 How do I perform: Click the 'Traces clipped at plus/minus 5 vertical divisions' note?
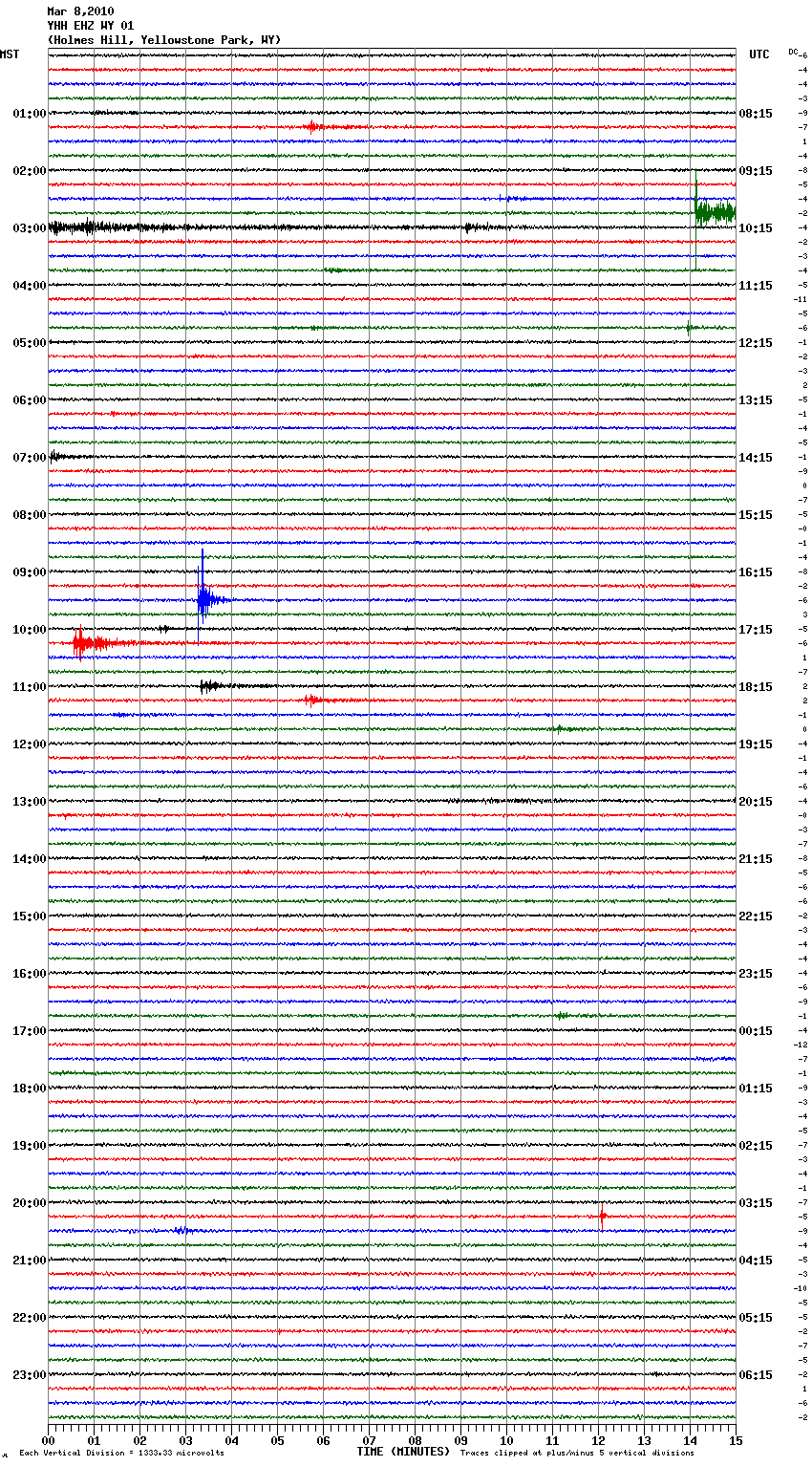(x=577, y=1453)
